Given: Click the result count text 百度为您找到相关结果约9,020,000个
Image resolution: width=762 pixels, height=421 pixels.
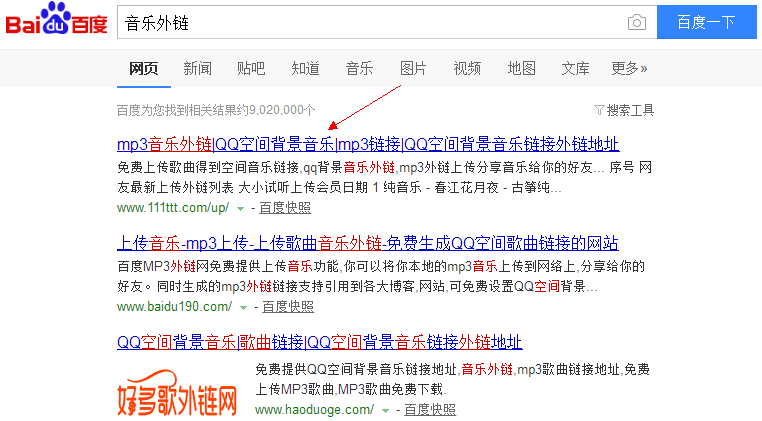Looking at the screenshot, I should [216, 110].
